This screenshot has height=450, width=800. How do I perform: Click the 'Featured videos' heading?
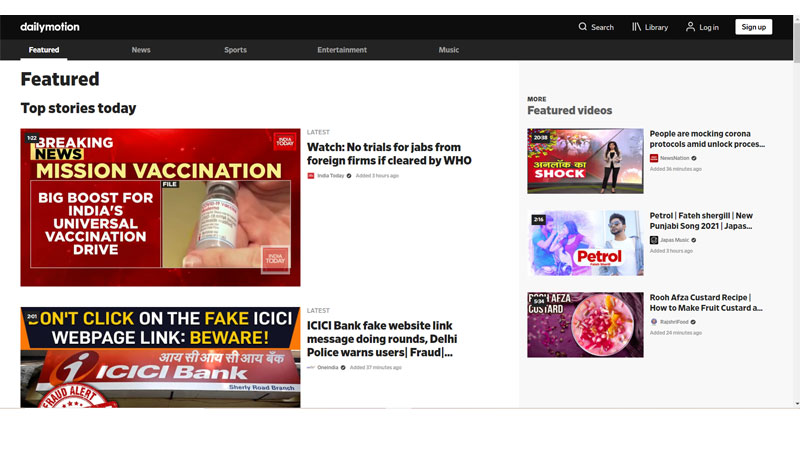569,111
